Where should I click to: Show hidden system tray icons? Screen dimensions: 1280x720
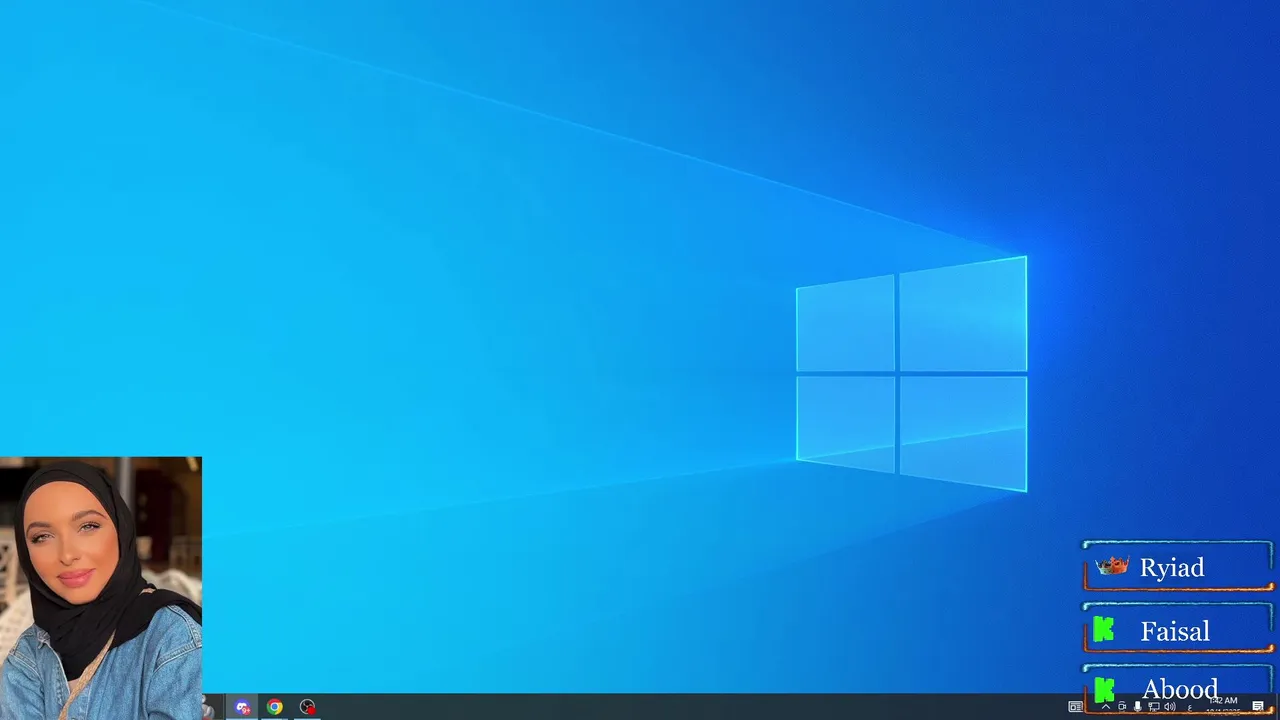click(x=1105, y=707)
